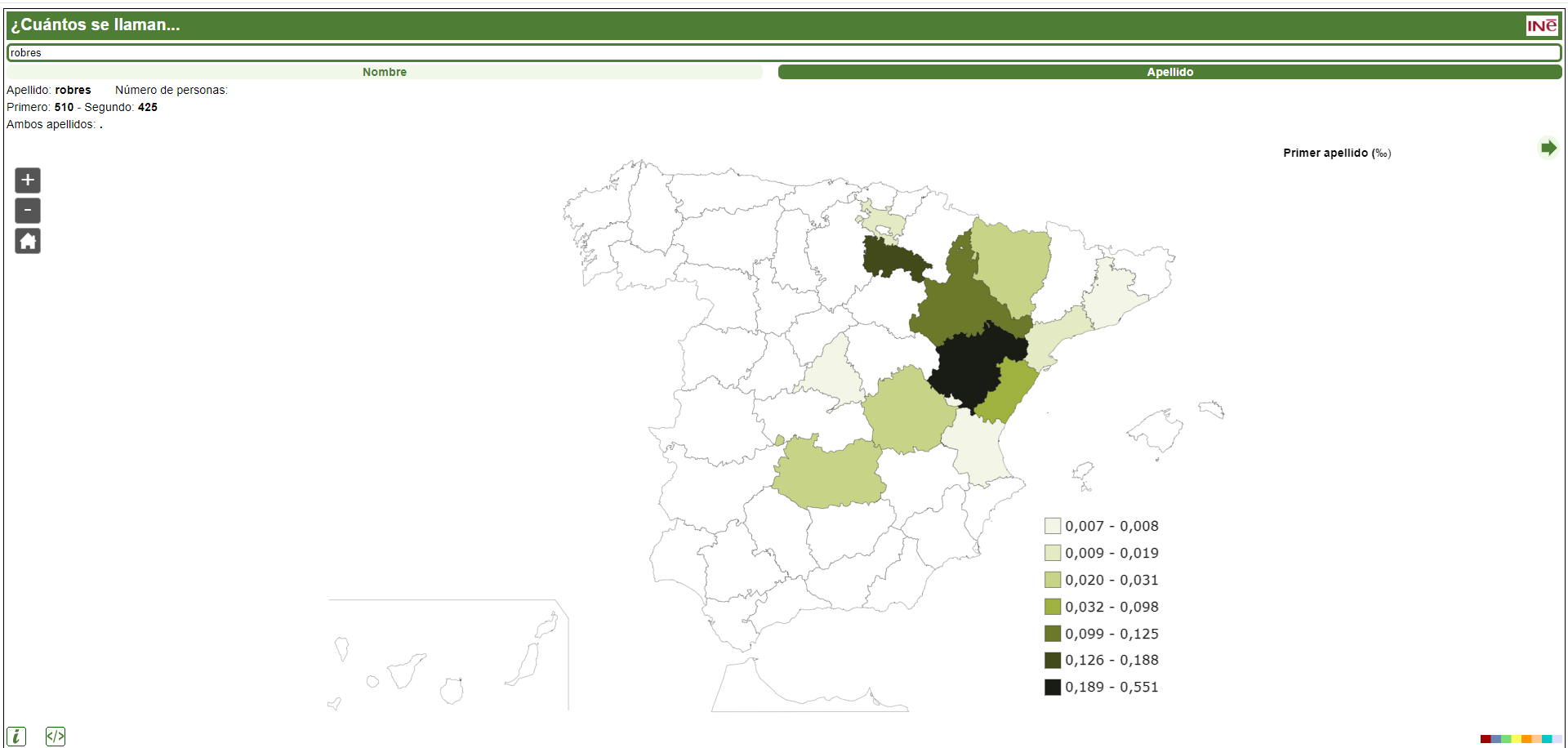Click the dark olive La Rioja province

[890, 258]
